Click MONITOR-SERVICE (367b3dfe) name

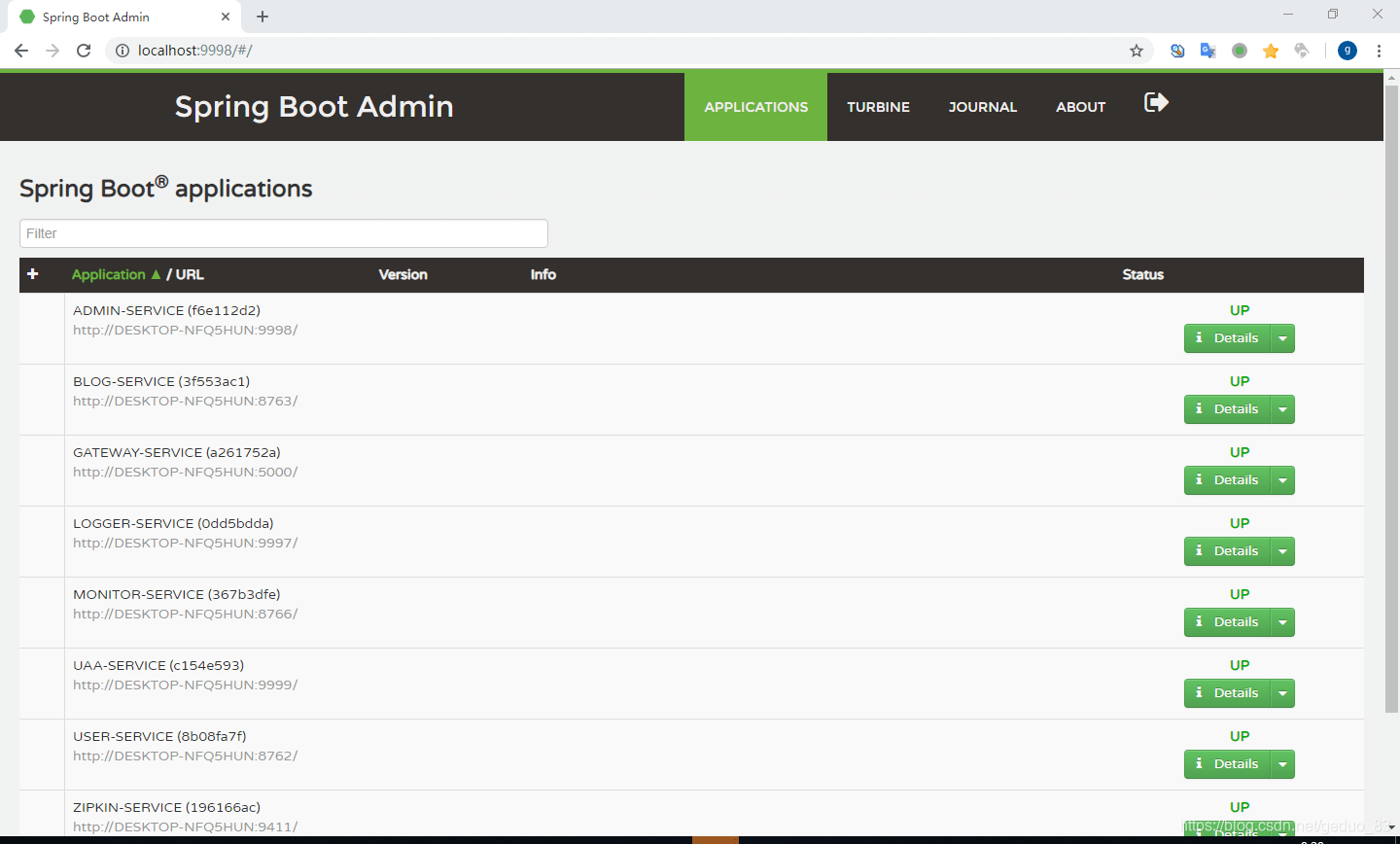click(x=177, y=594)
